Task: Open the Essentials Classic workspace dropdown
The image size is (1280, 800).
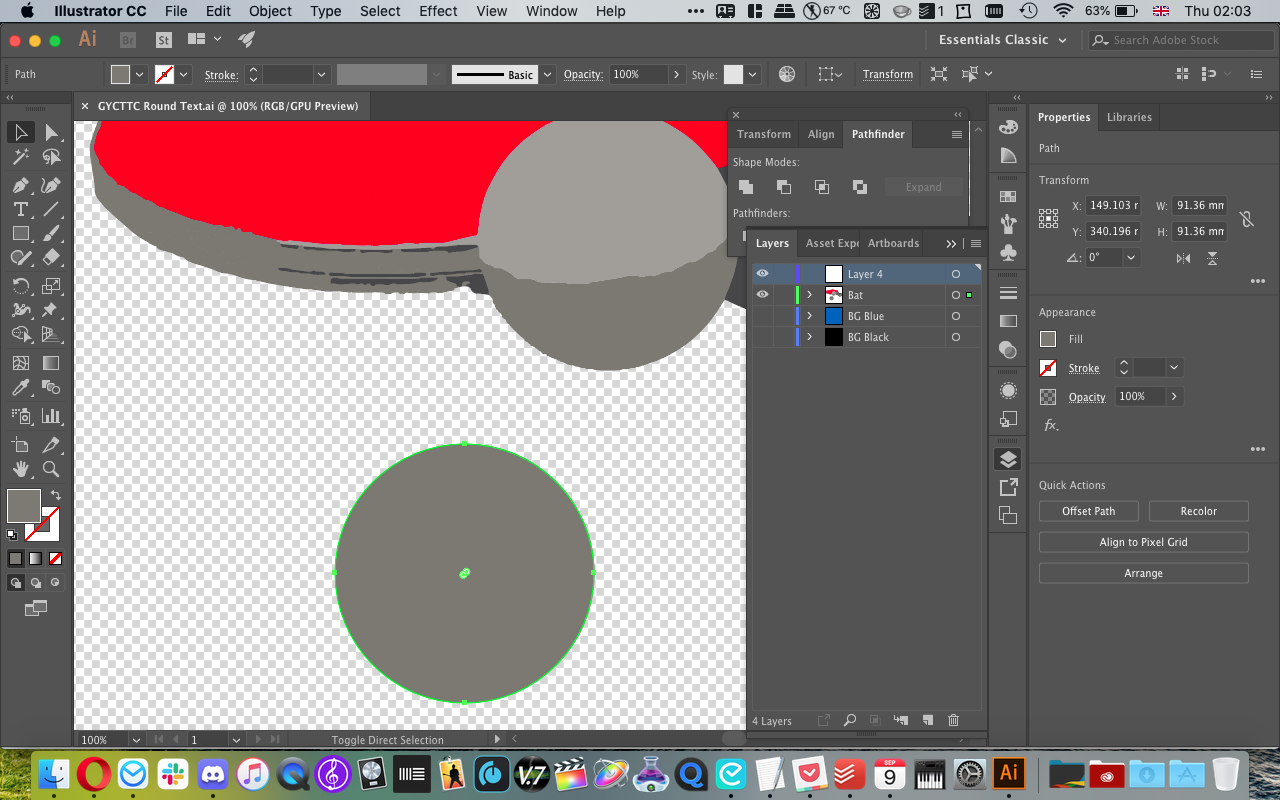Action: pyautogui.click(x=1002, y=40)
